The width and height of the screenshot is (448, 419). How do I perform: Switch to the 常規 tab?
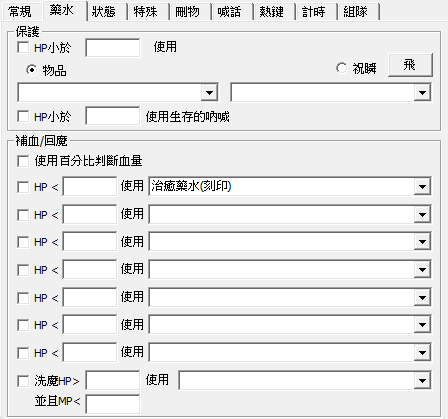pos(21,12)
